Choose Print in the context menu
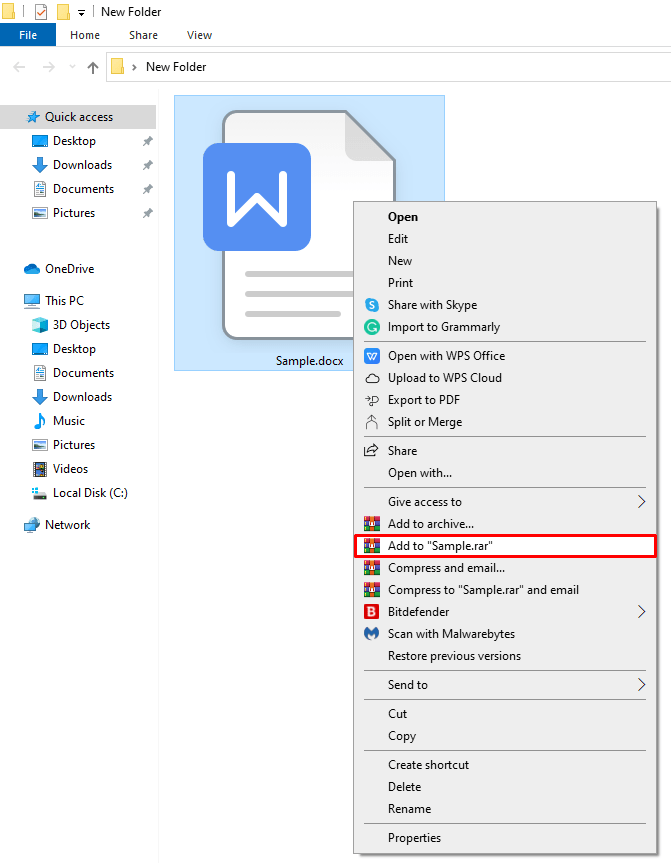The height and width of the screenshot is (863, 671). (505, 283)
